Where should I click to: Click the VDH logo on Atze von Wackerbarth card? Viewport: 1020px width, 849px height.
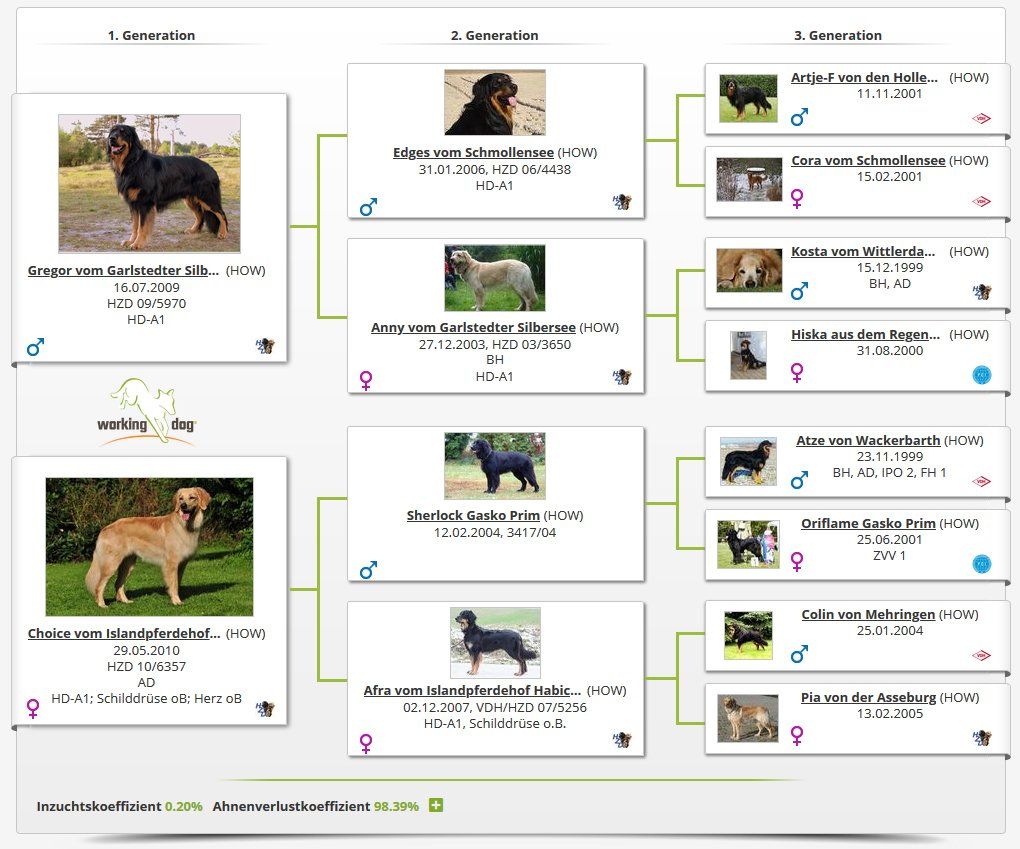click(981, 481)
